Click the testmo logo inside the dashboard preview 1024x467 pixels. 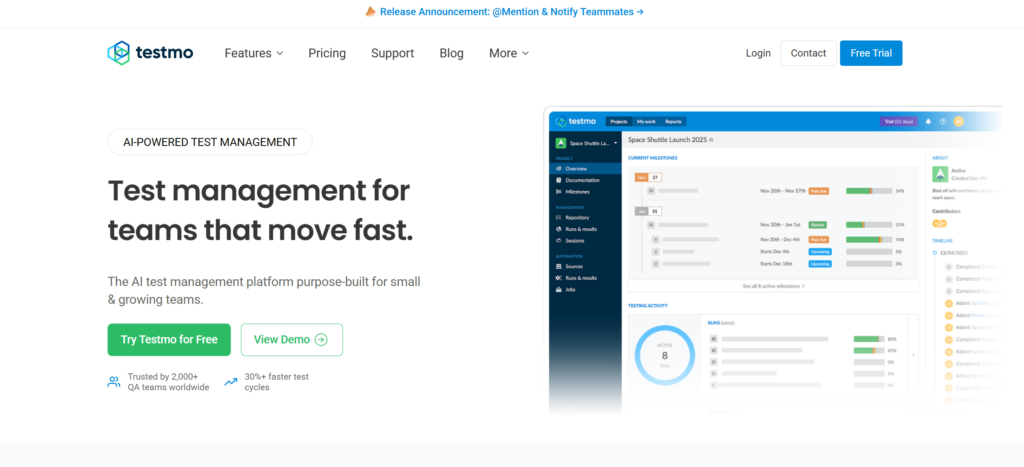click(577, 121)
